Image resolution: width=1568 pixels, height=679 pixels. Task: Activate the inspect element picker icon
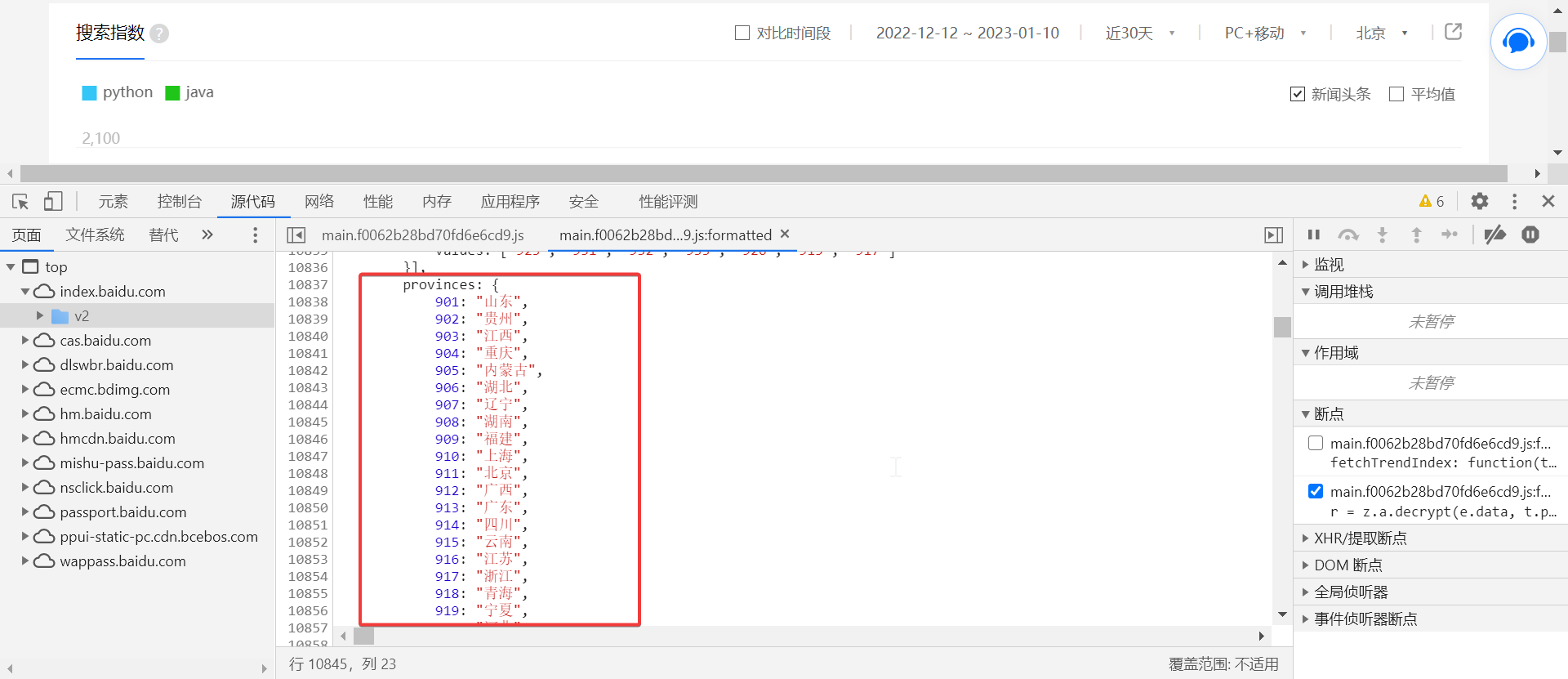click(20, 201)
